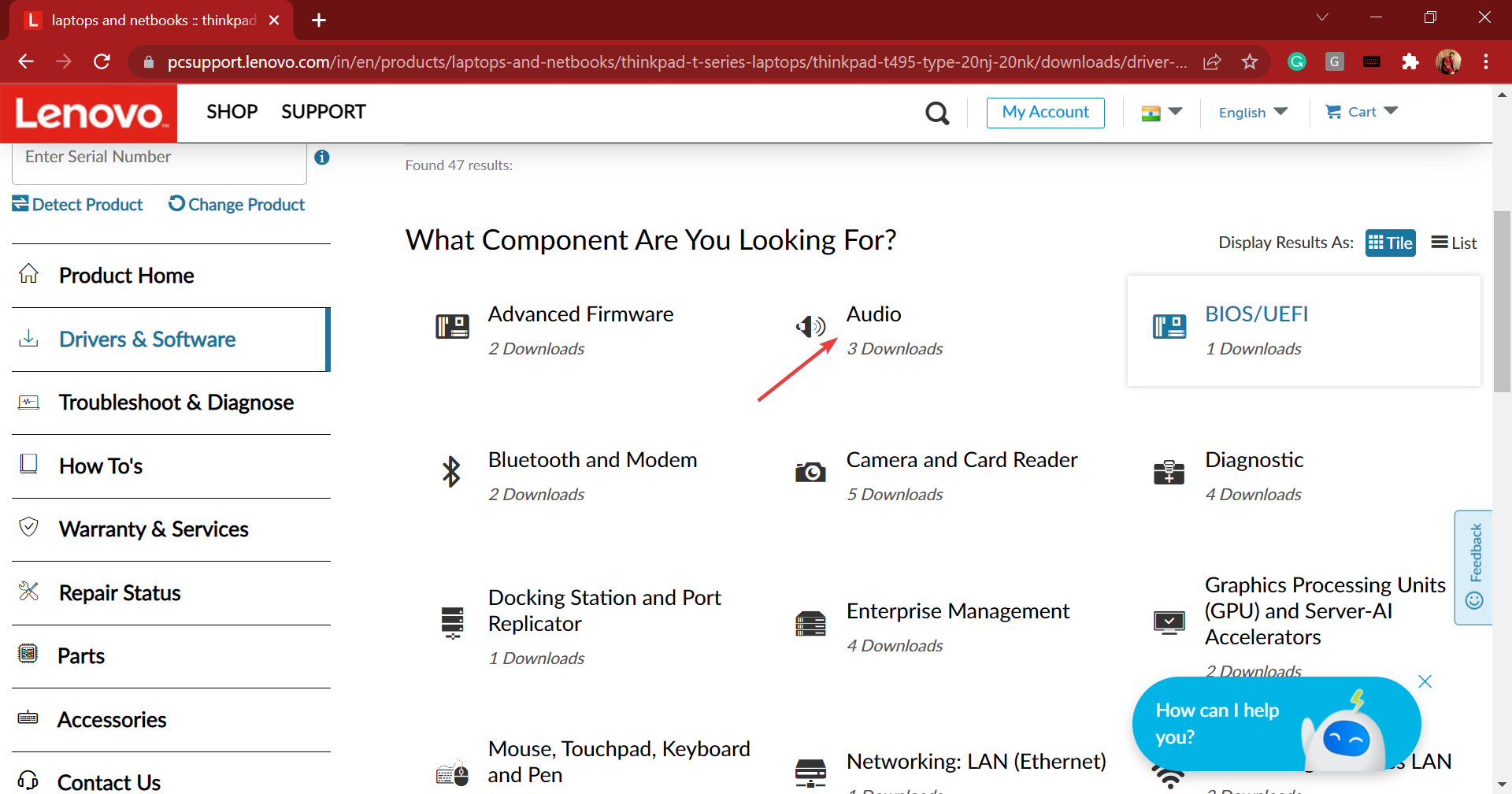This screenshot has height=794, width=1512.
Task: Click the Enterprise Management icon
Action: 810,624
